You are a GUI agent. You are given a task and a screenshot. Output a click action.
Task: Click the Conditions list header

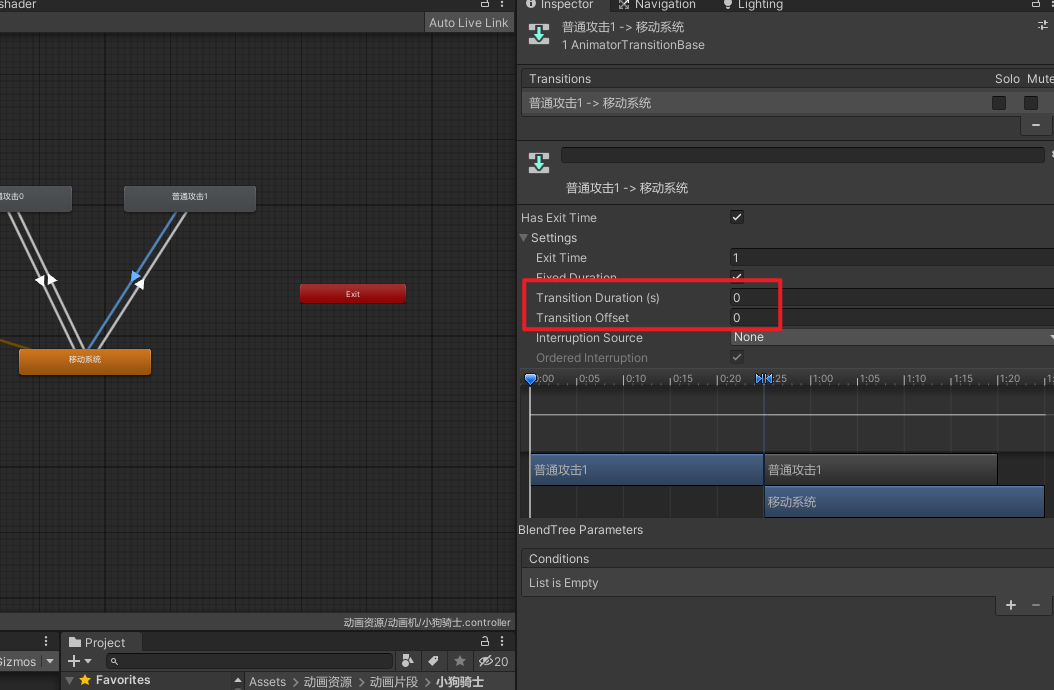pos(788,559)
